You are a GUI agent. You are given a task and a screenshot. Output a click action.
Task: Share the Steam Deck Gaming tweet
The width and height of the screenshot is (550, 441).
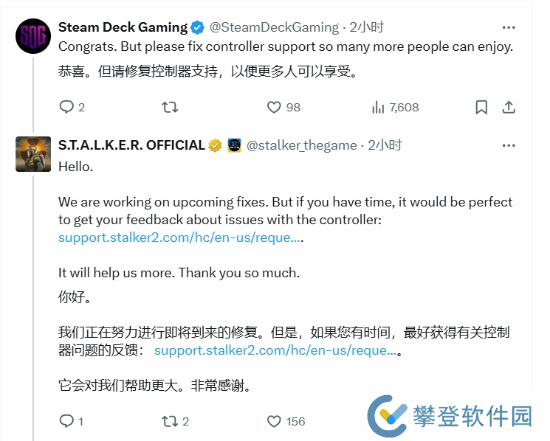click(x=509, y=107)
